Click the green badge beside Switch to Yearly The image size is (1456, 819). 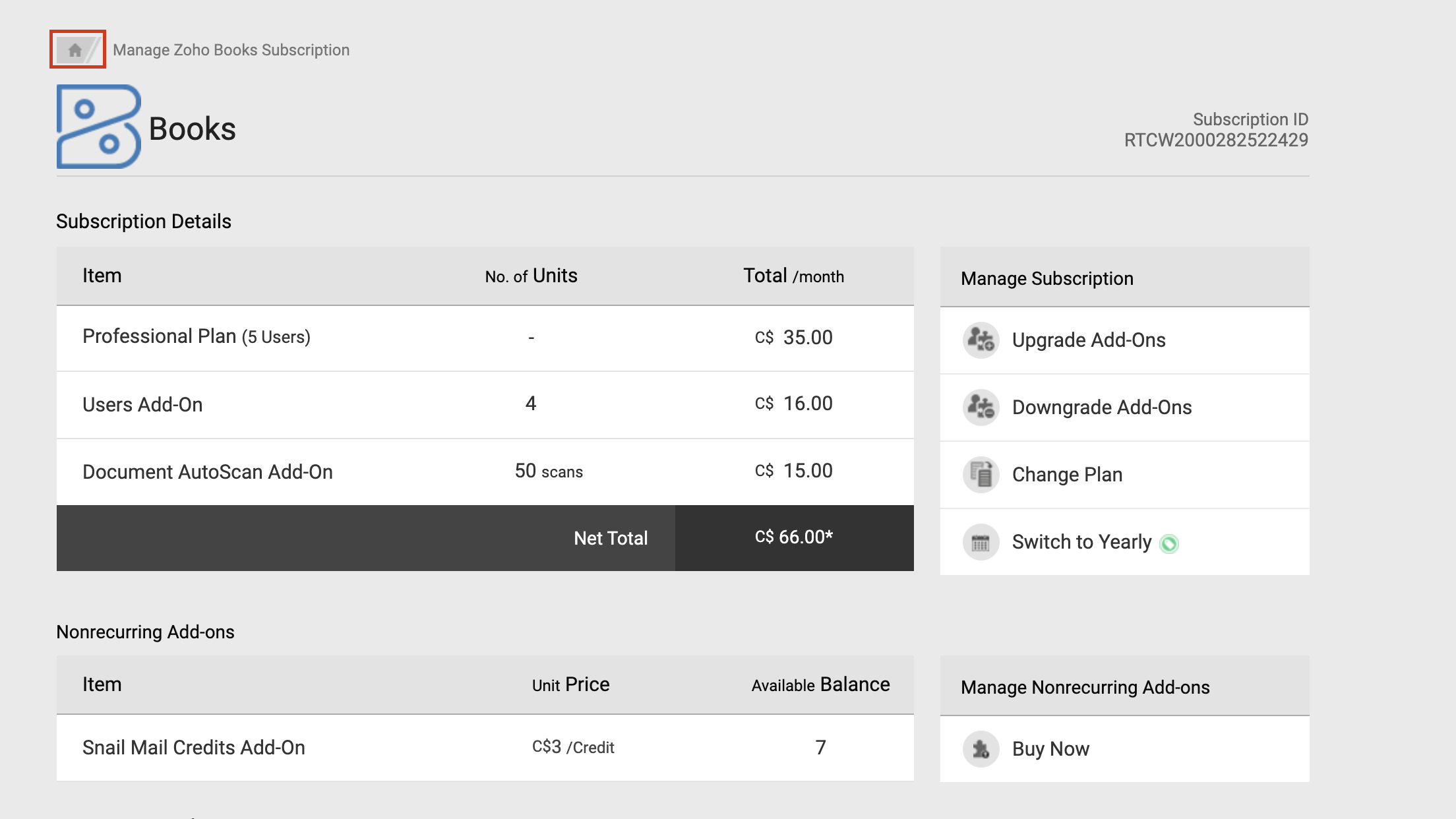click(1169, 543)
